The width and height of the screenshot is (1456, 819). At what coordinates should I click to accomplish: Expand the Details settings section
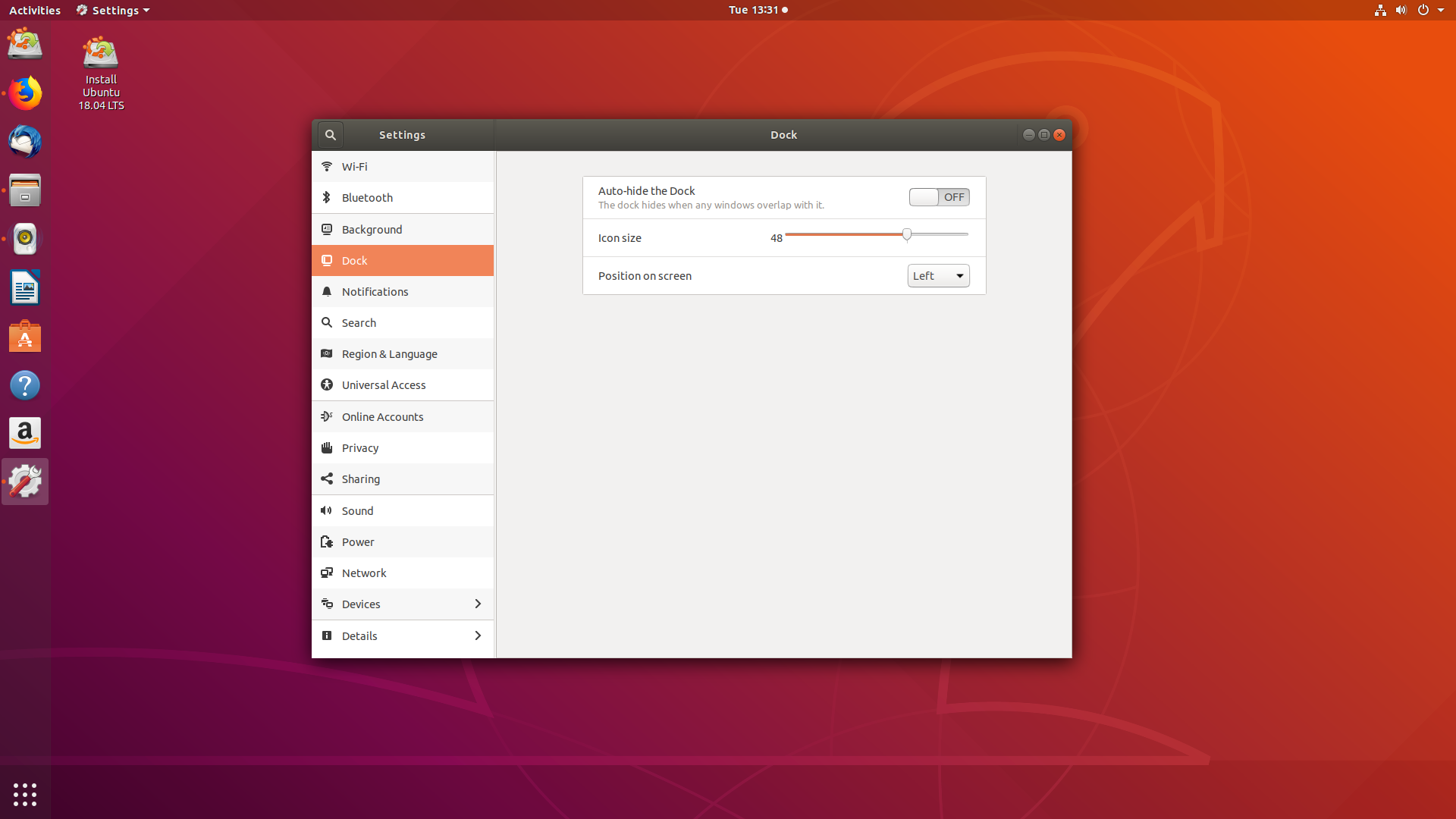click(403, 636)
